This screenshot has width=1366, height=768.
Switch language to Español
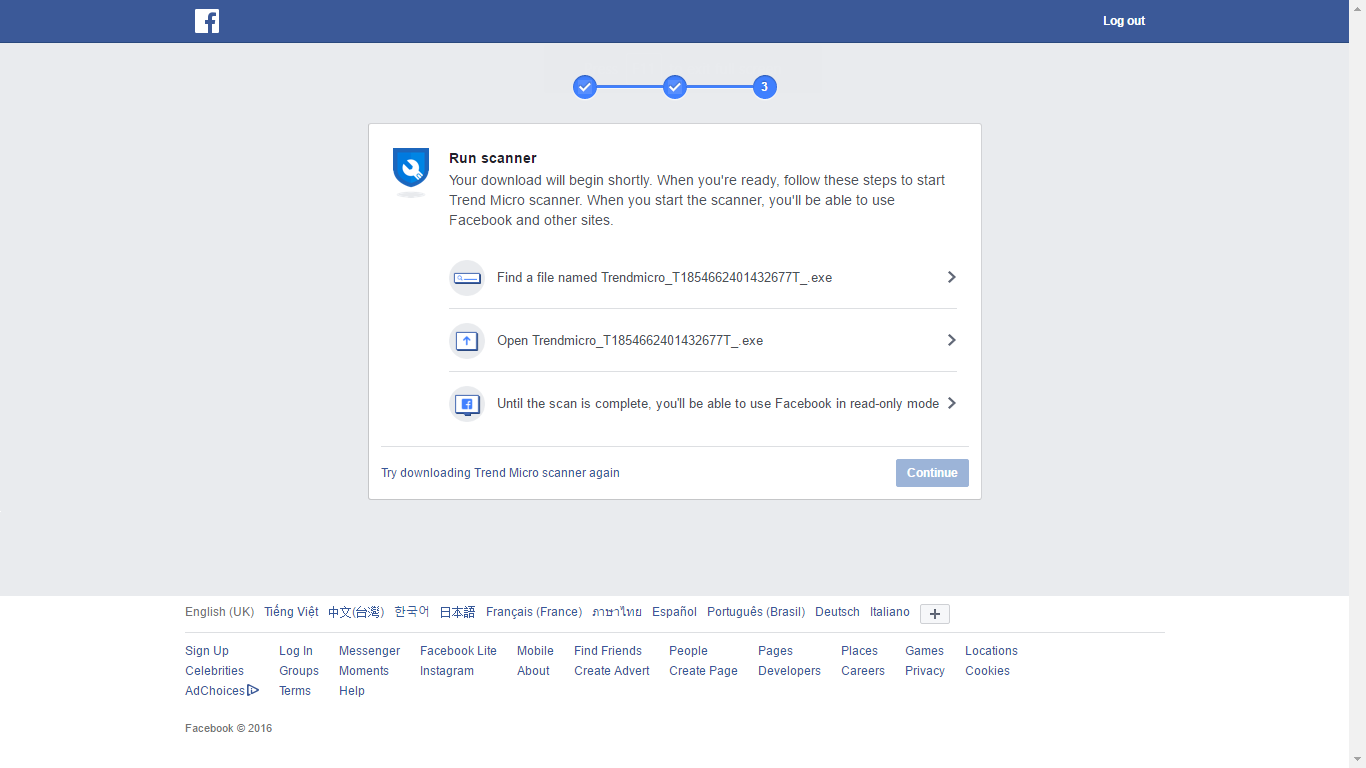(x=674, y=612)
